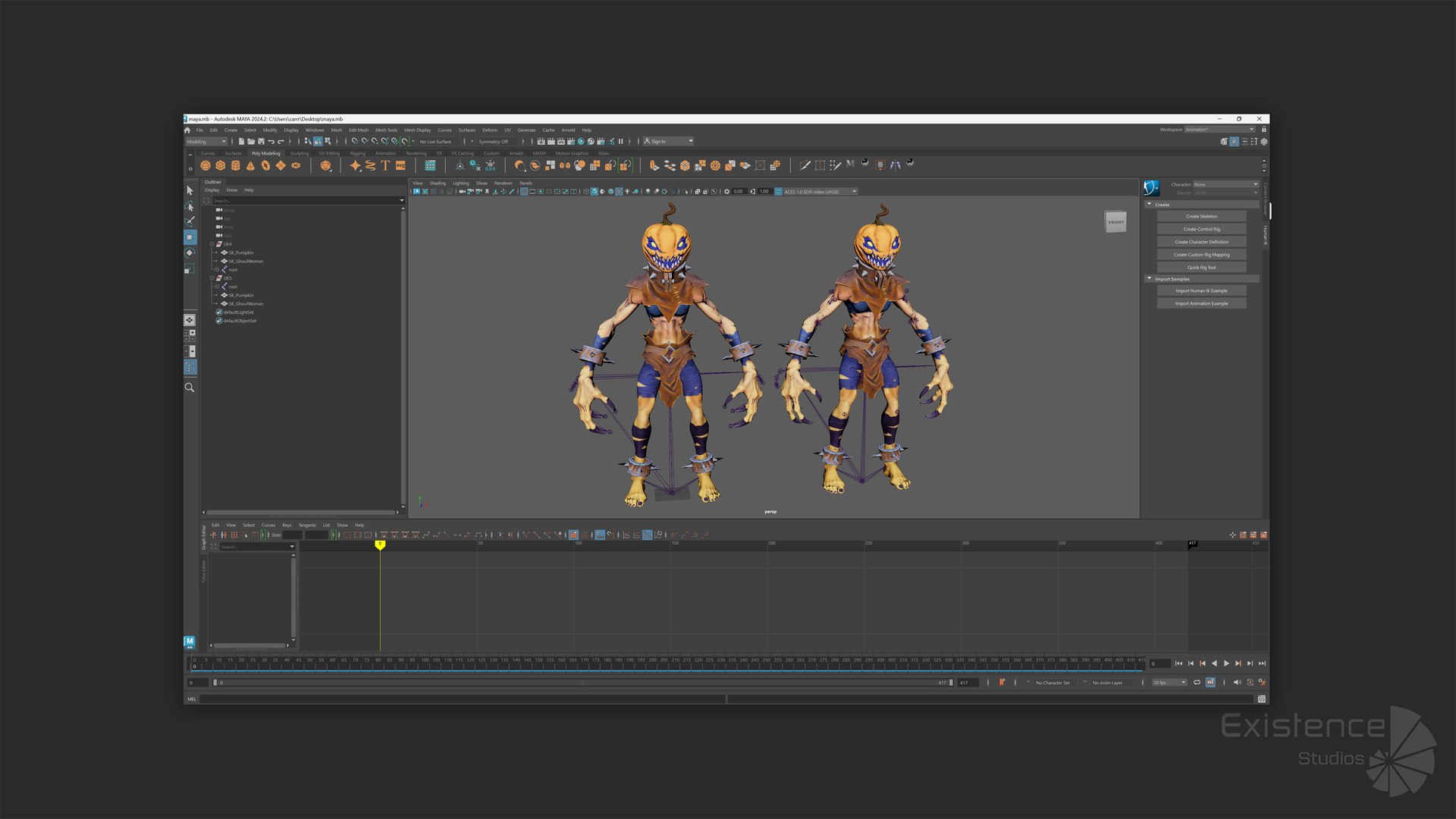The image size is (1456, 819).
Task: Select the Polygon Type text tool
Action: point(385,165)
